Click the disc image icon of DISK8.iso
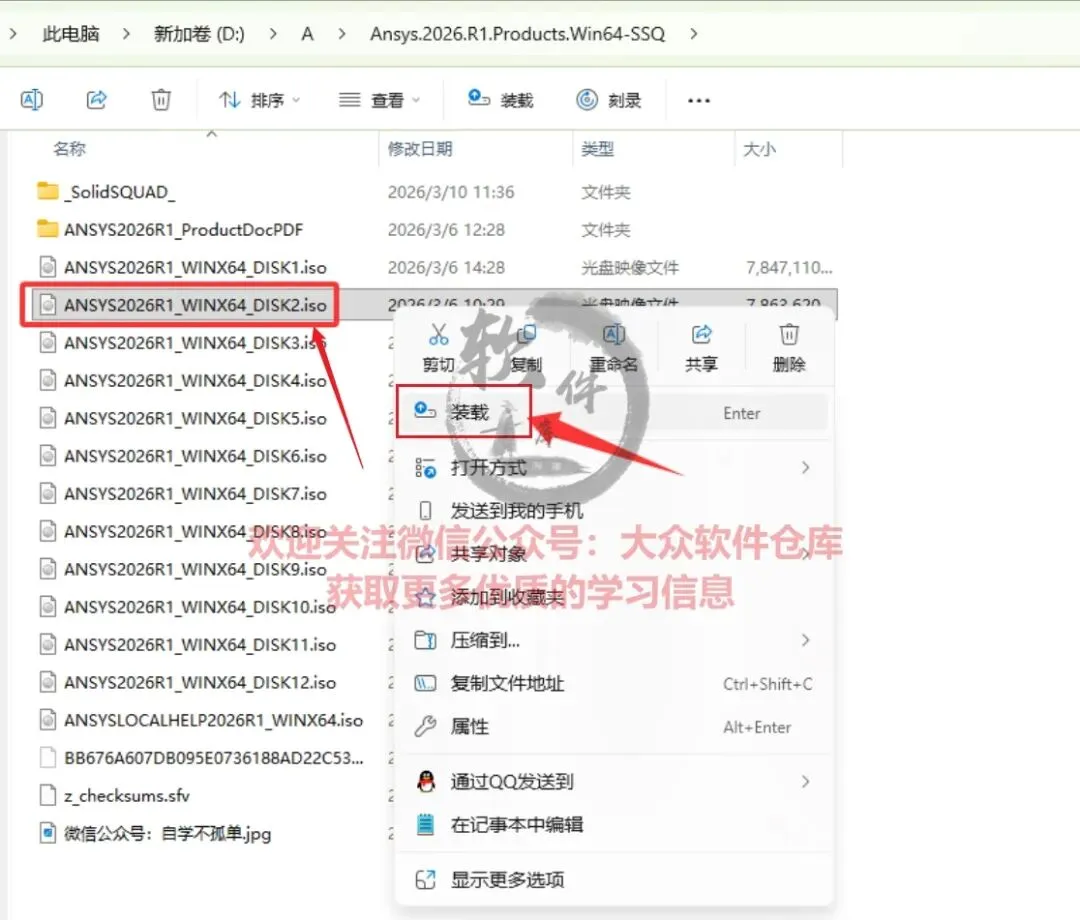Viewport: 1080px width, 920px height. (x=48, y=531)
